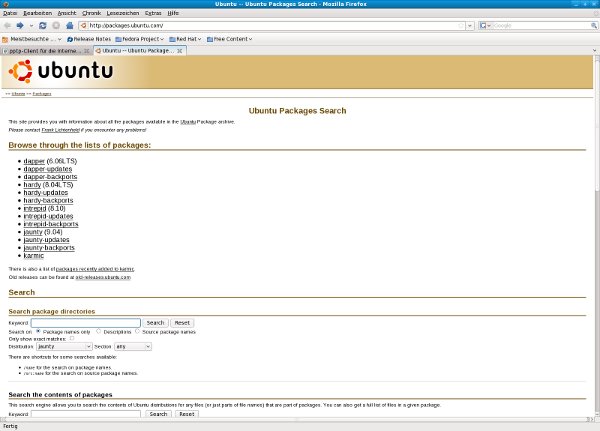The width and height of the screenshot is (600, 431).
Task: Click the Ubuntu logo in page header
Action: 62,71
